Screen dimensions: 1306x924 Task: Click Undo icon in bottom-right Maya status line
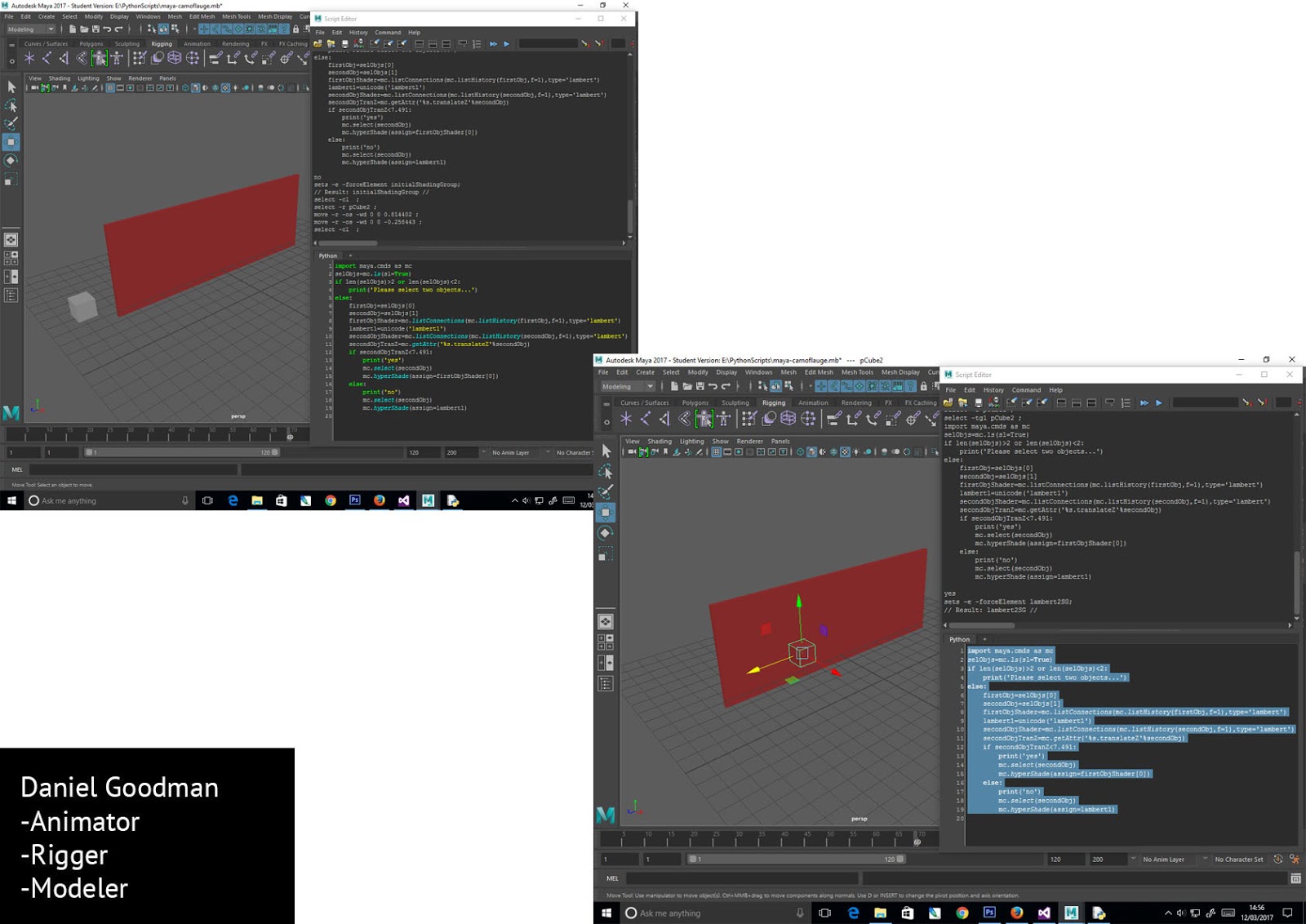[713, 386]
